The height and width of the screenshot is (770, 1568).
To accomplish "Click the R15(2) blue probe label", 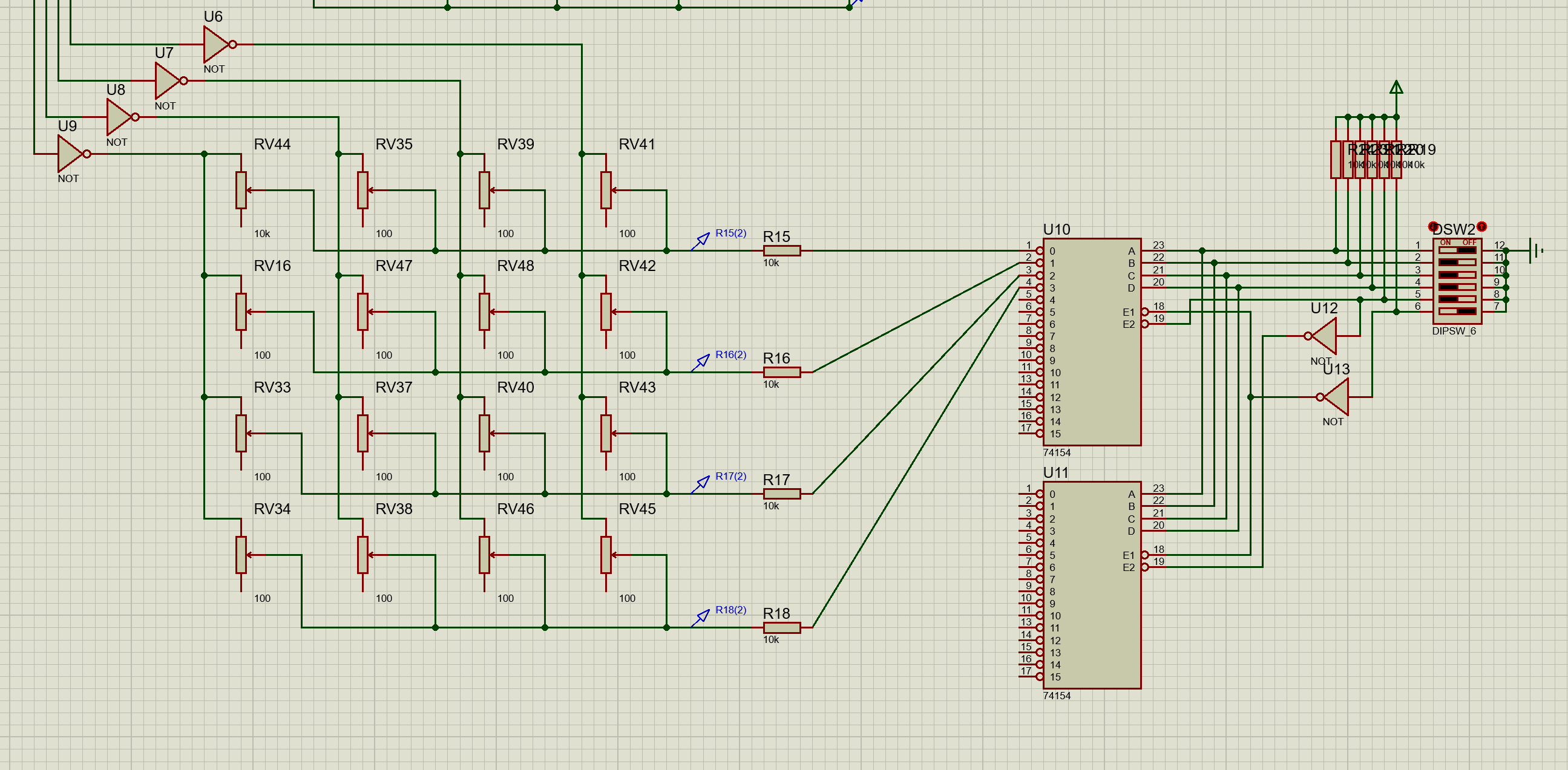I will [731, 233].
